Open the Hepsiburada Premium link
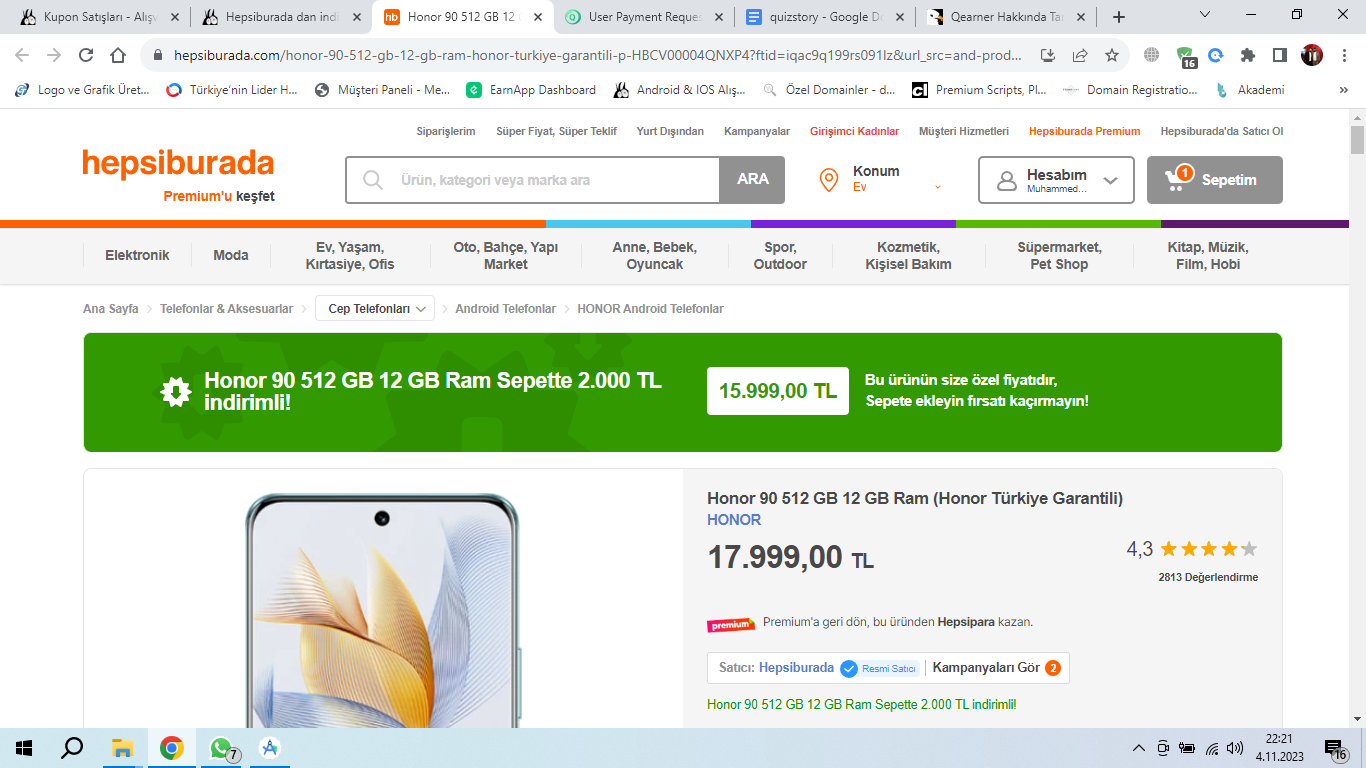The image size is (1366, 768). [1085, 131]
